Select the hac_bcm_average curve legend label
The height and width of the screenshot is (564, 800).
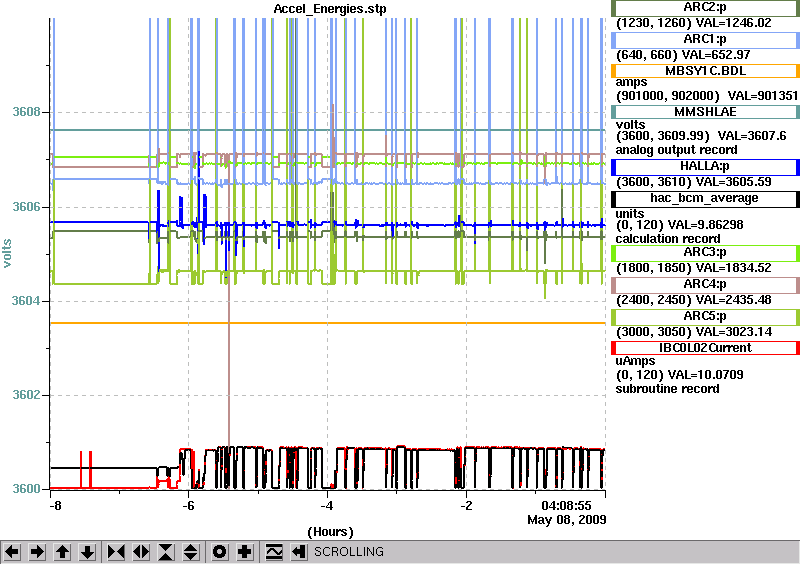coord(705,199)
